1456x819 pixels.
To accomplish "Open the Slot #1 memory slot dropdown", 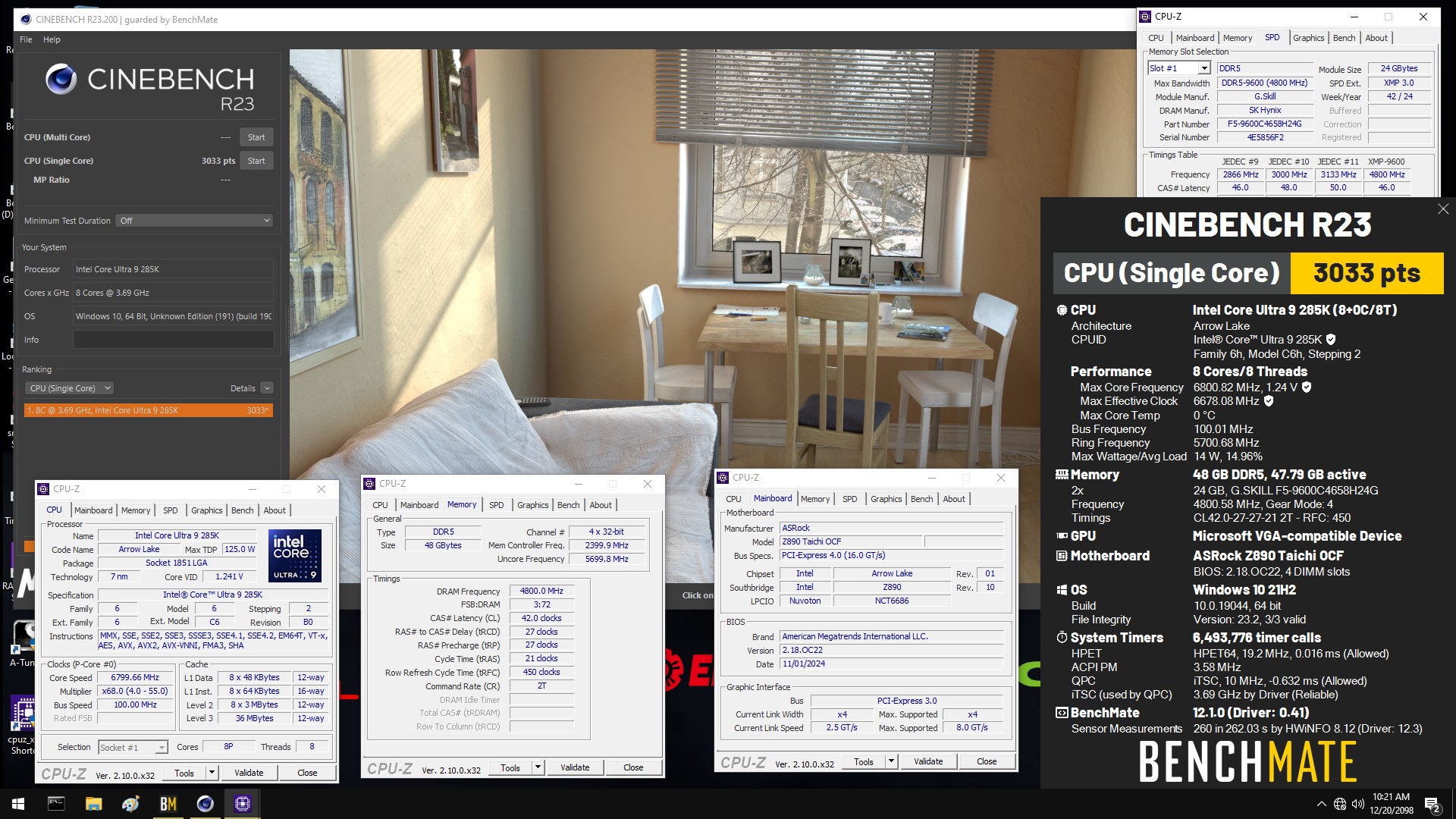I will tap(1203, 68).
